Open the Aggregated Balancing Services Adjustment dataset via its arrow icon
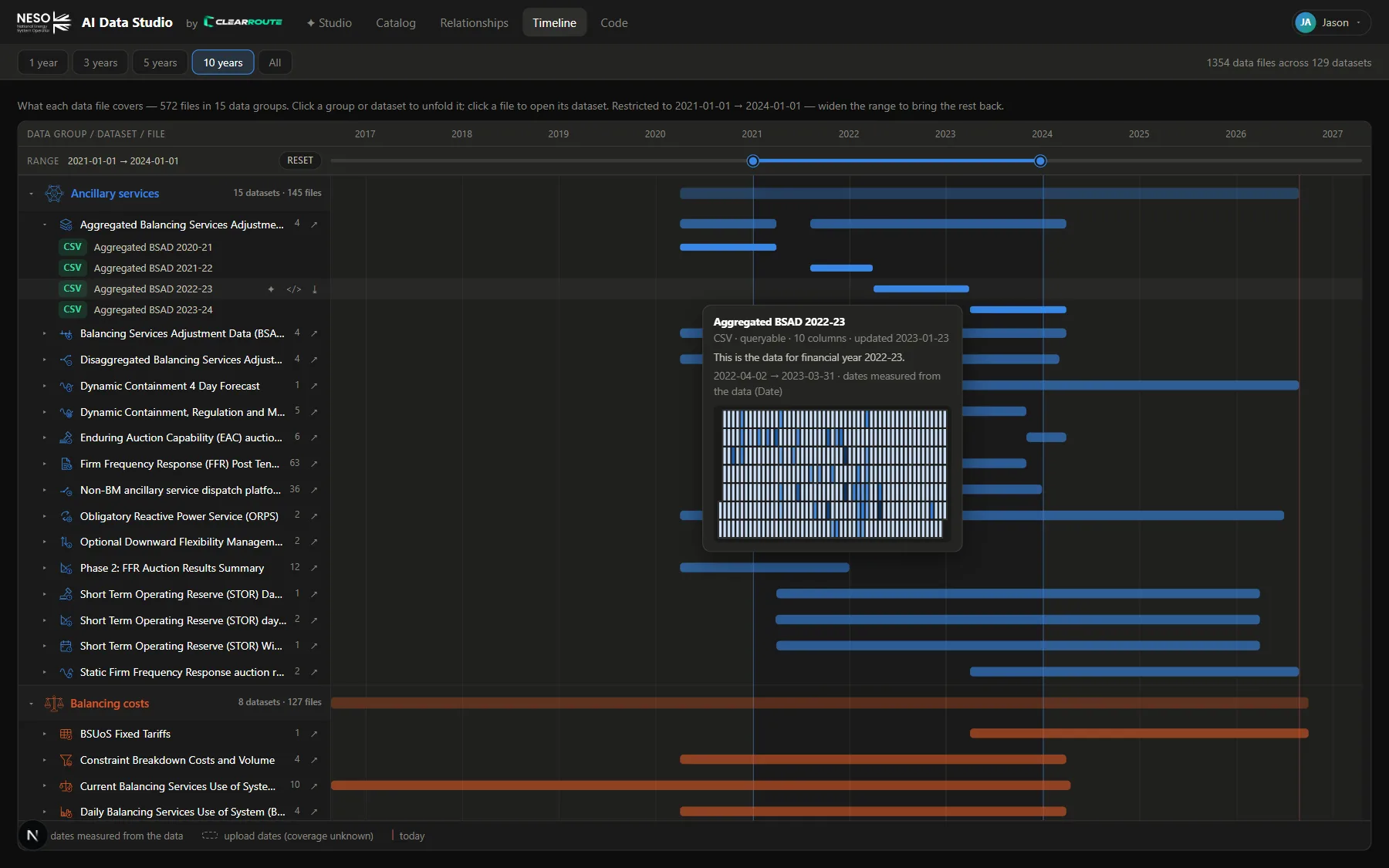This screenshot has width=1389, height=868. tap(314, 225)
